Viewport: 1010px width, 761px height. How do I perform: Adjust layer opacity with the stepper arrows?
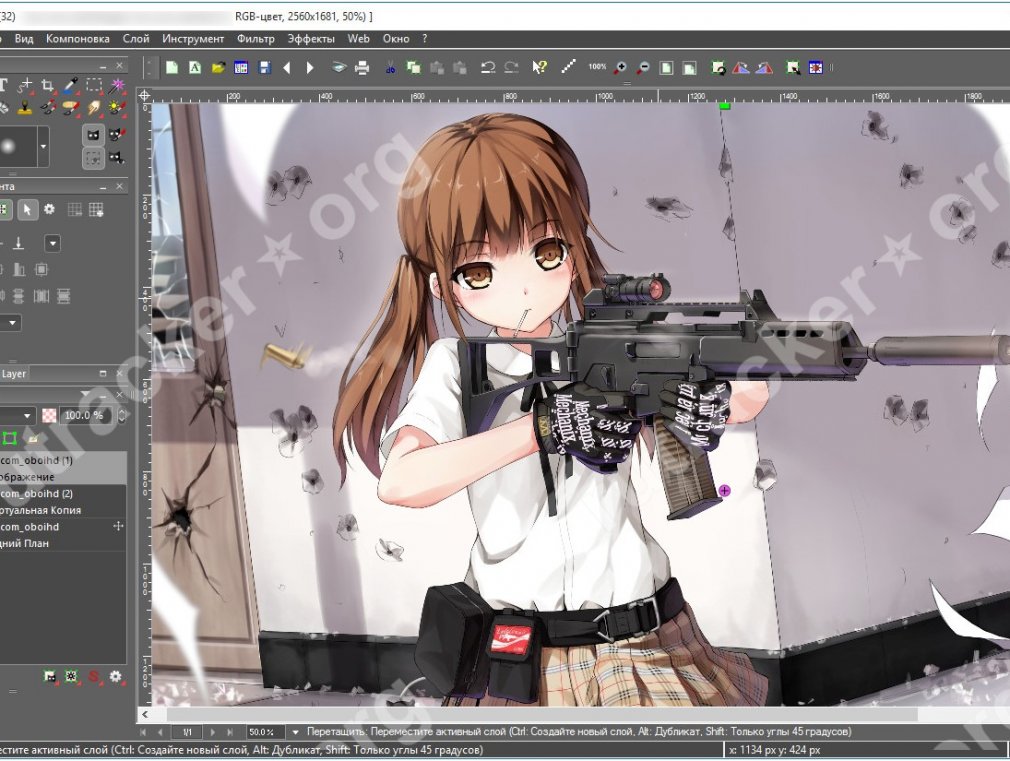122,416
